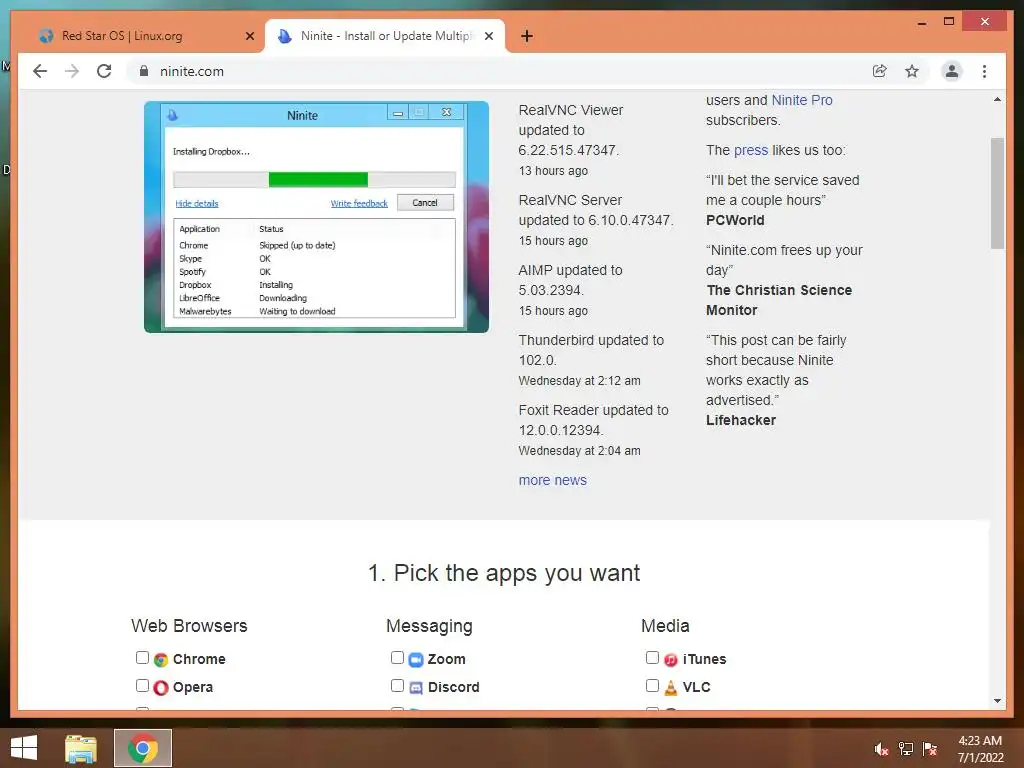The width and height of the screenshot is (1024, 768).
Task: Open the Chrome profile avatar
Action: coord(952,71)
